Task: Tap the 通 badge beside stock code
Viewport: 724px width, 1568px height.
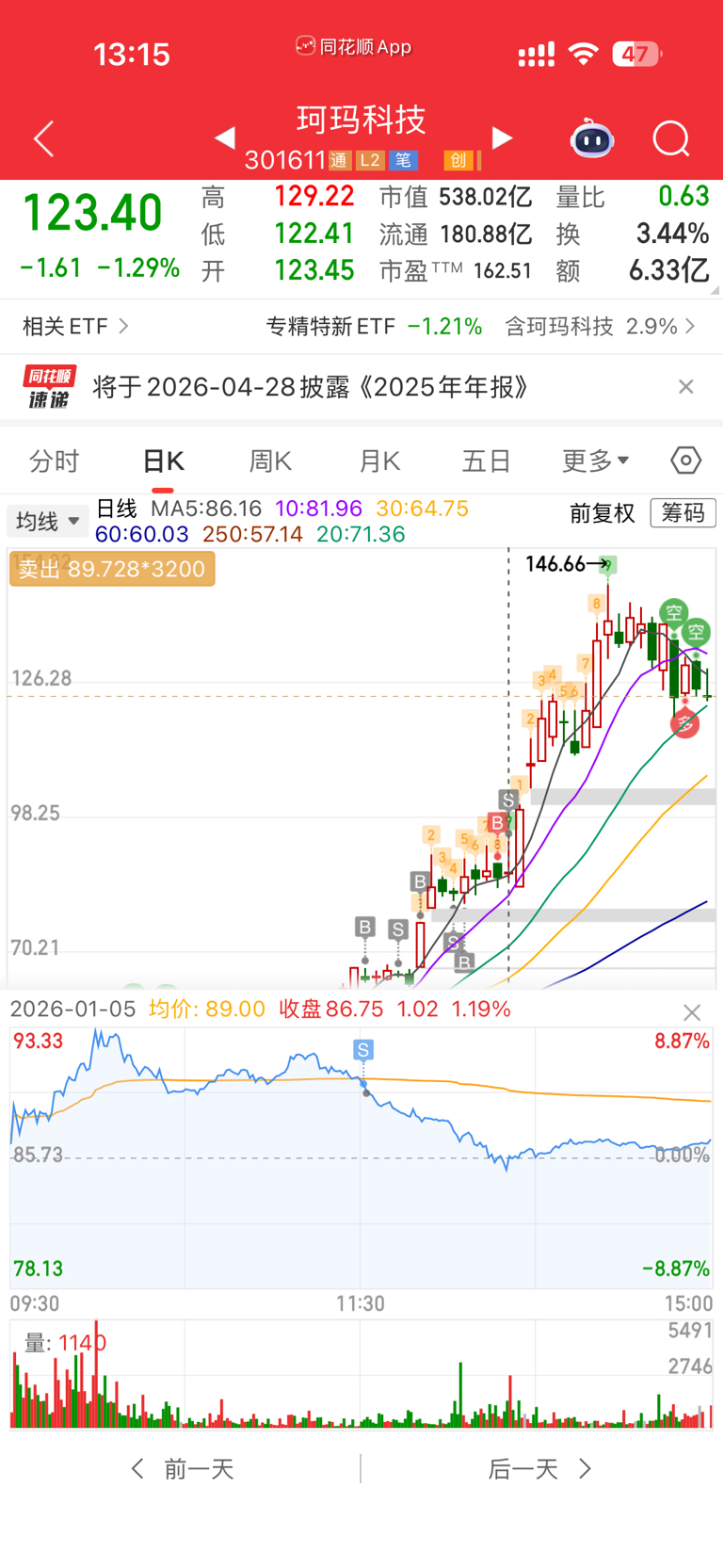Action: pyautogui.click(x=339, y=160)
